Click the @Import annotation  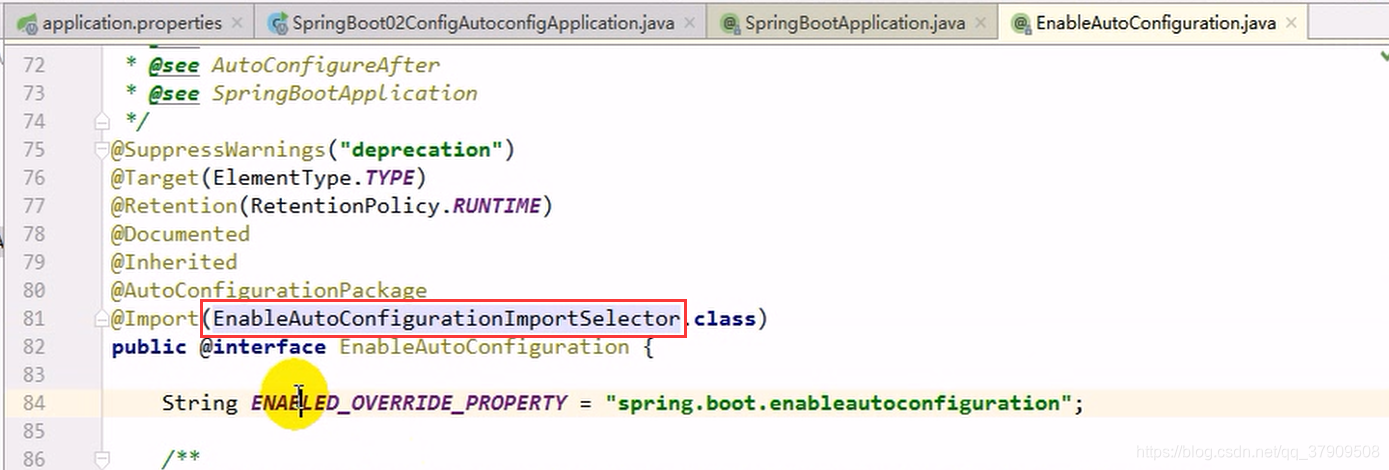click(155, 319)
